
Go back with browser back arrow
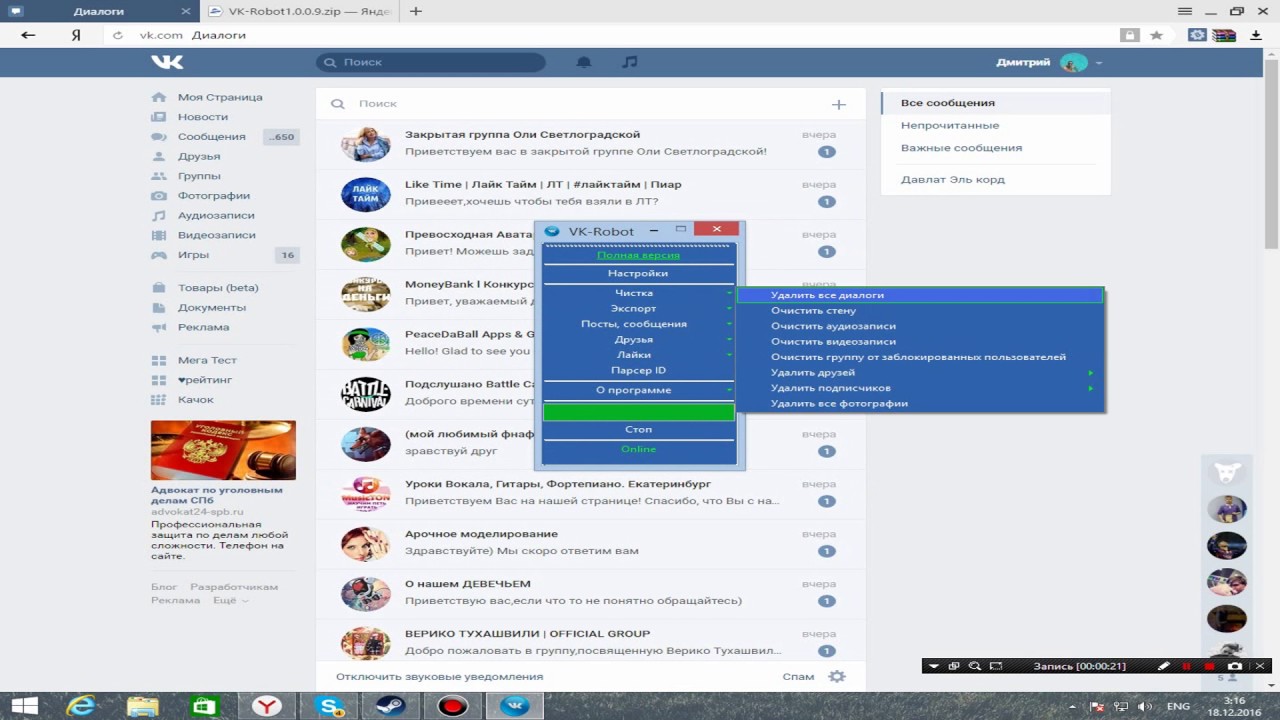[x=28, y=35]
